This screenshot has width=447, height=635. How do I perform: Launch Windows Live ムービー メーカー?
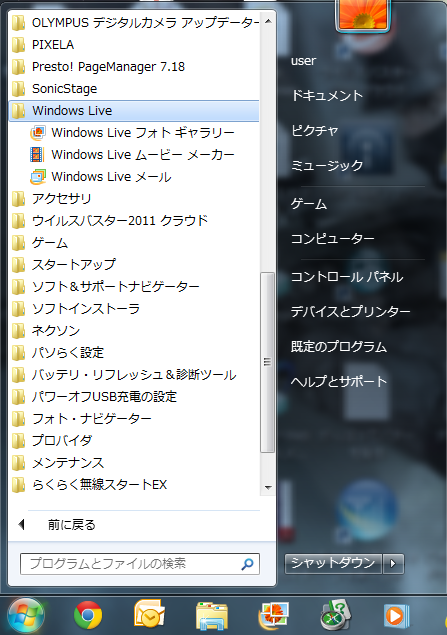(x=134, y=154)
